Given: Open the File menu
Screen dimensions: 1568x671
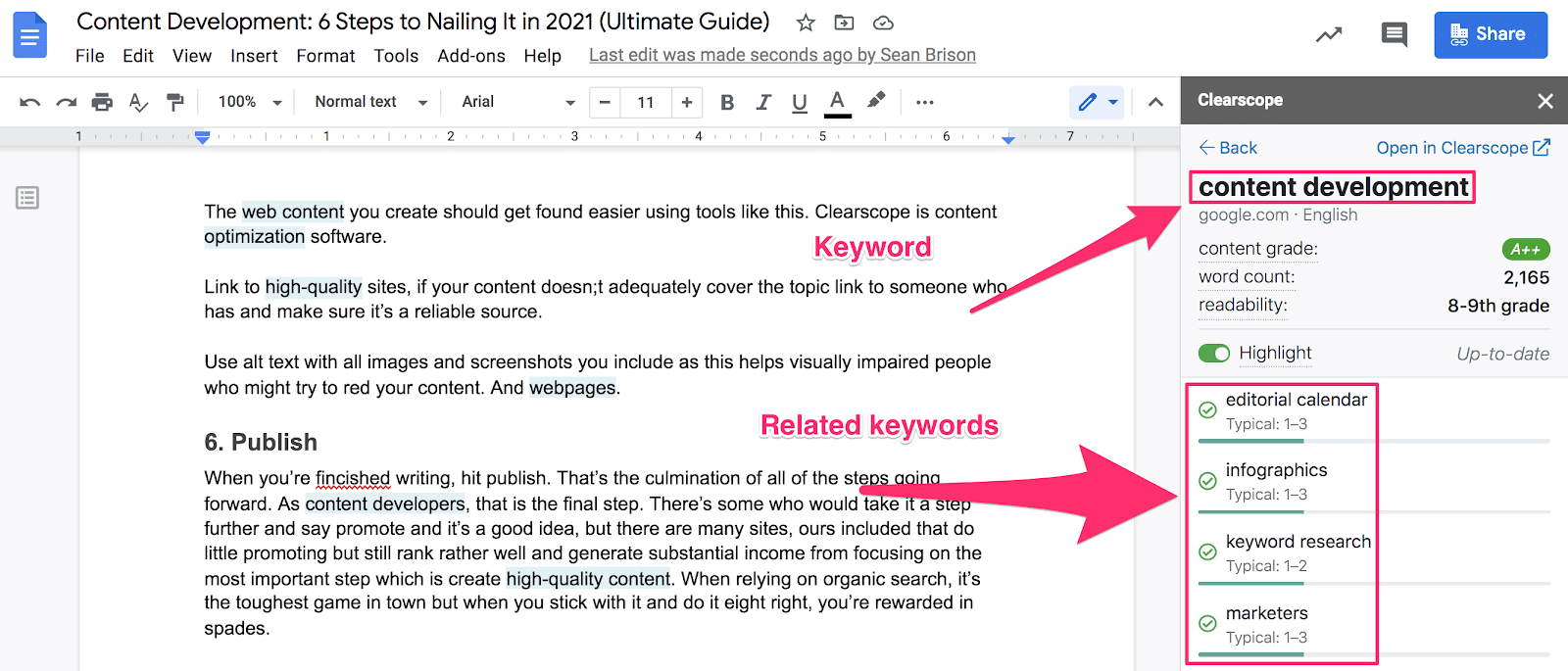Looking at the screenshot, I should [90, 56].
